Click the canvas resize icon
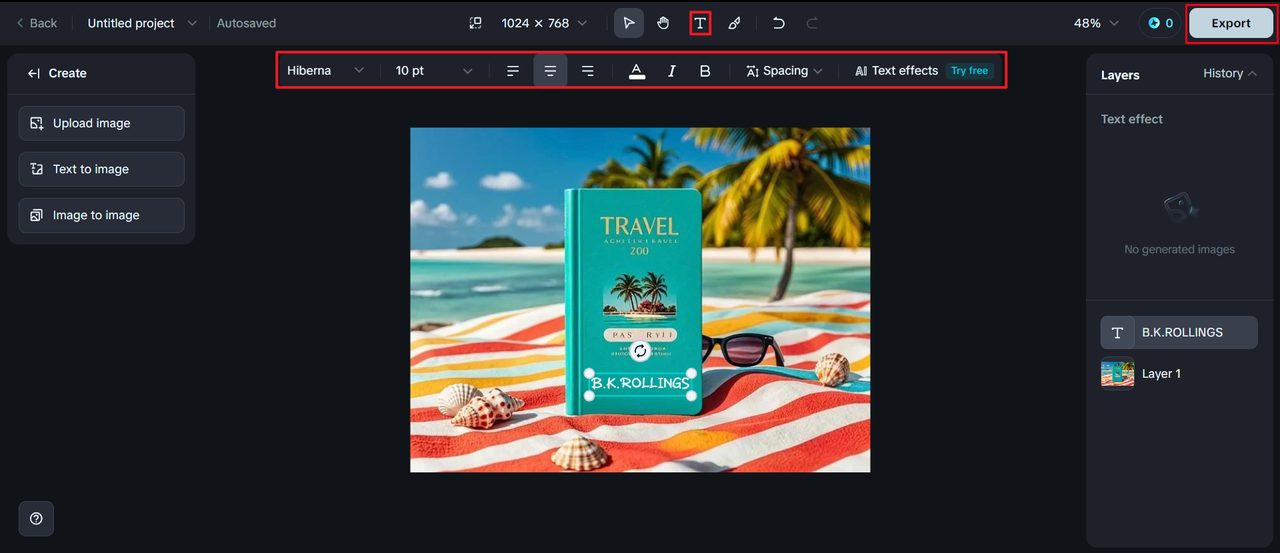This screenshot has height=553, width=1280. click(476, 23)
